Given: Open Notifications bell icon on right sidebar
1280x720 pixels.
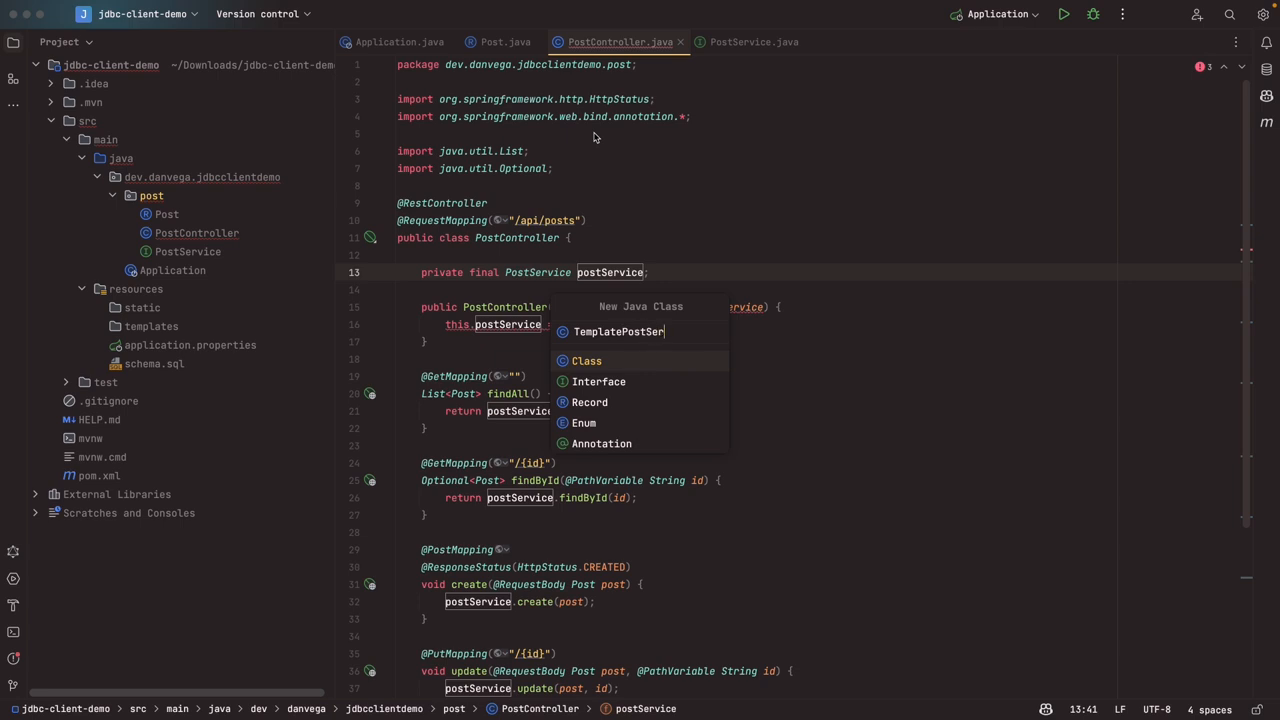Looking at the screenshot, I should coord(1266,42).
